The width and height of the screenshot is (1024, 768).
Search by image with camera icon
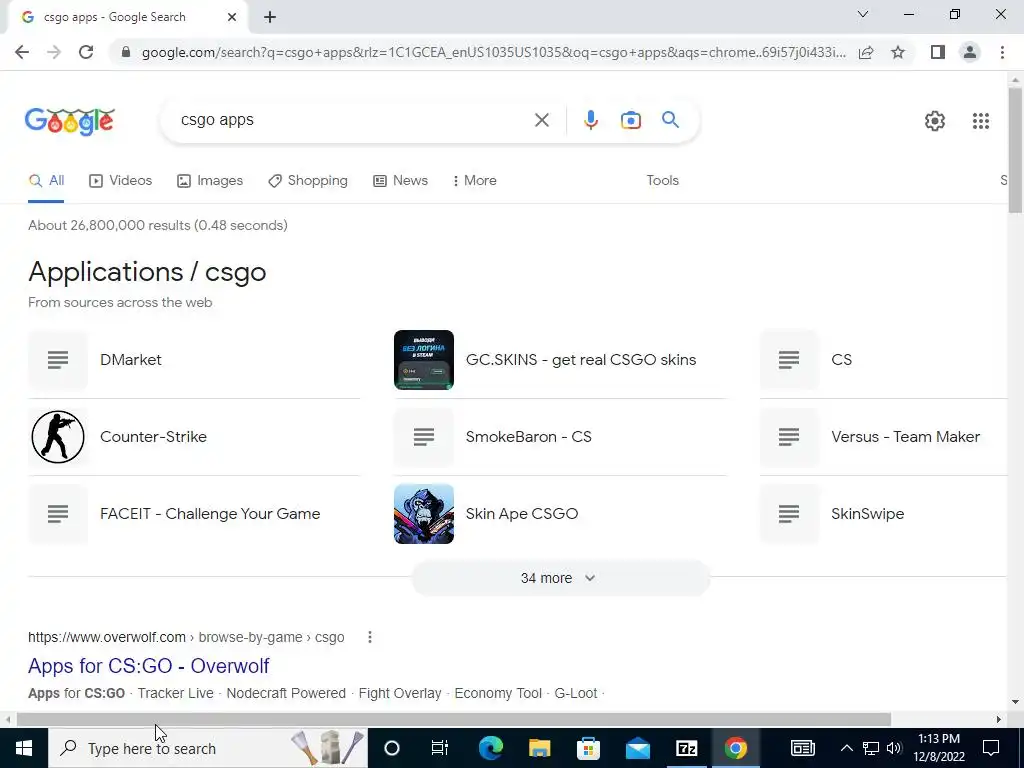tap(630, 120)
